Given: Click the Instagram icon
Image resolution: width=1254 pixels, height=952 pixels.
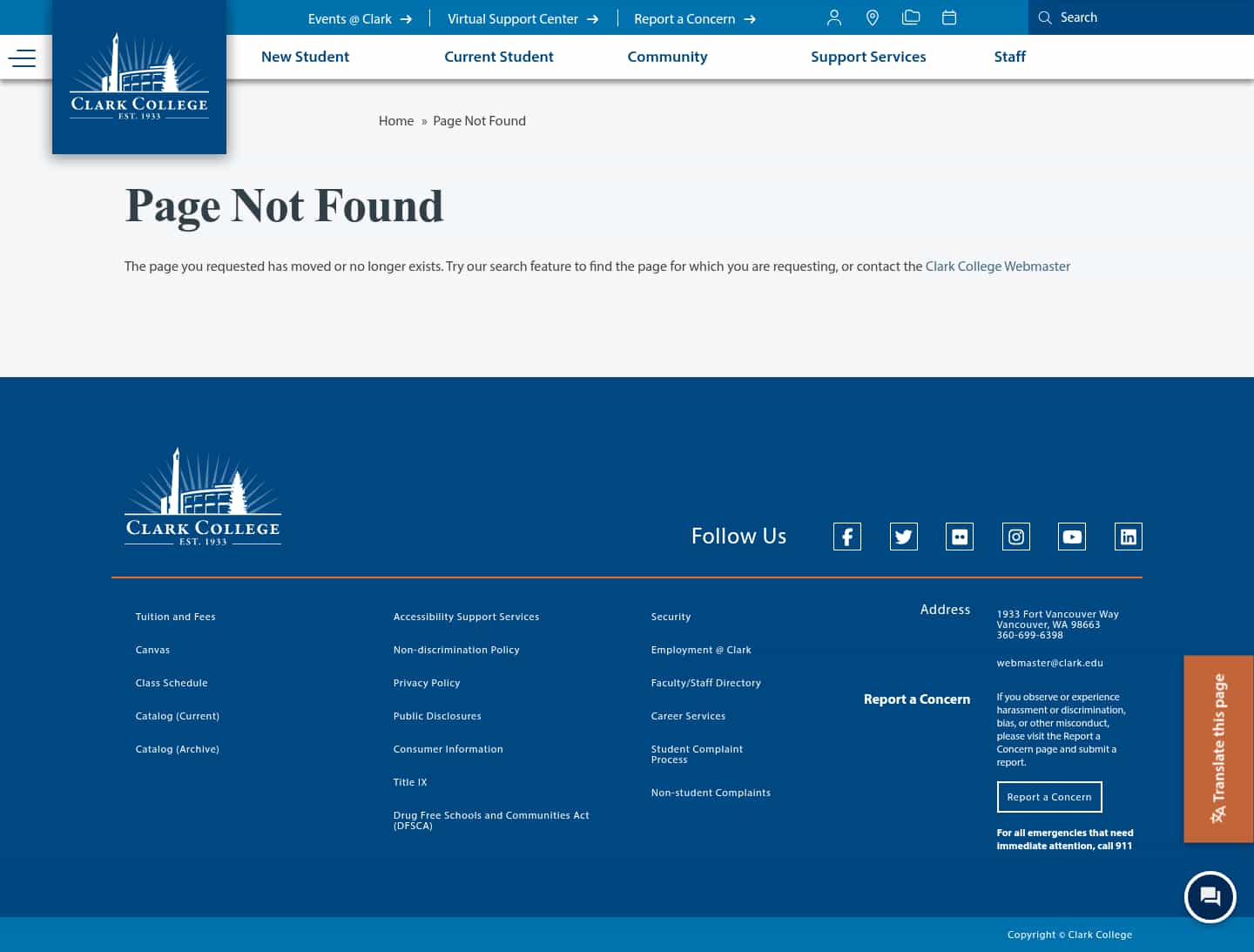Looking at the screenshot, I should [x=1015, y=537].
